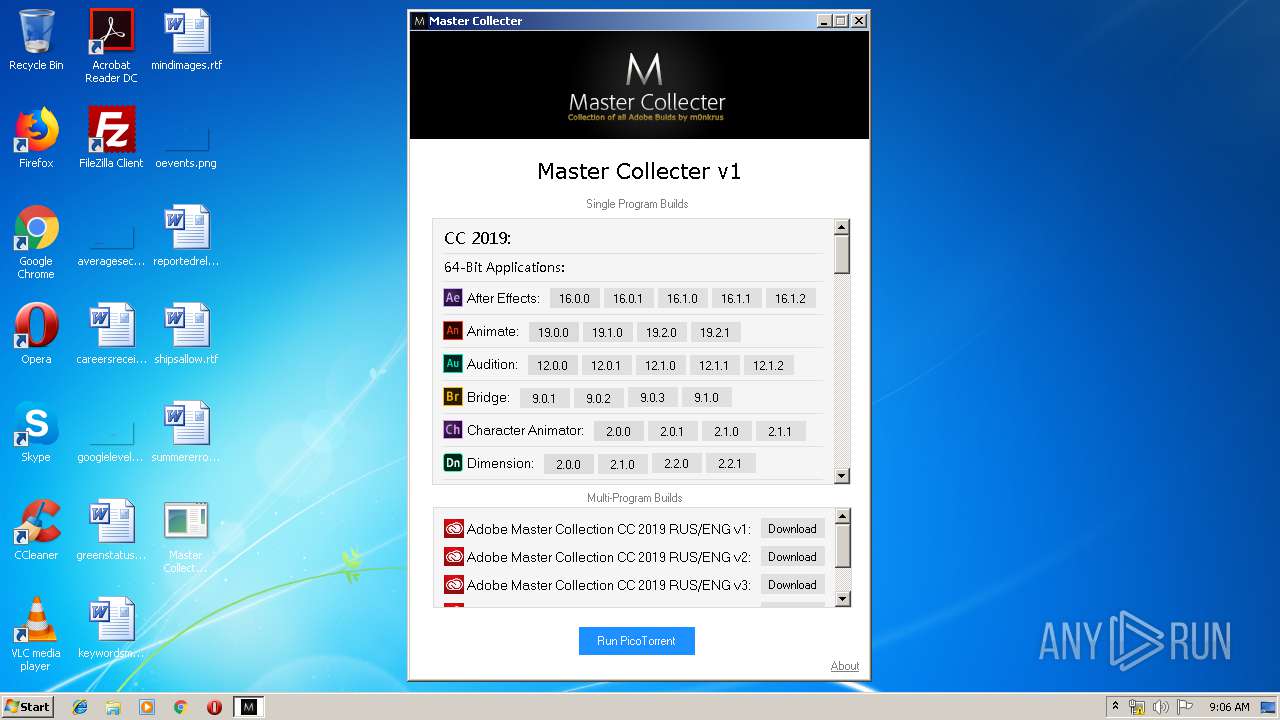Screen dimensions: 1280x720
Task: Select After Effects build 16.0.0
Action: tap(574, 298)
